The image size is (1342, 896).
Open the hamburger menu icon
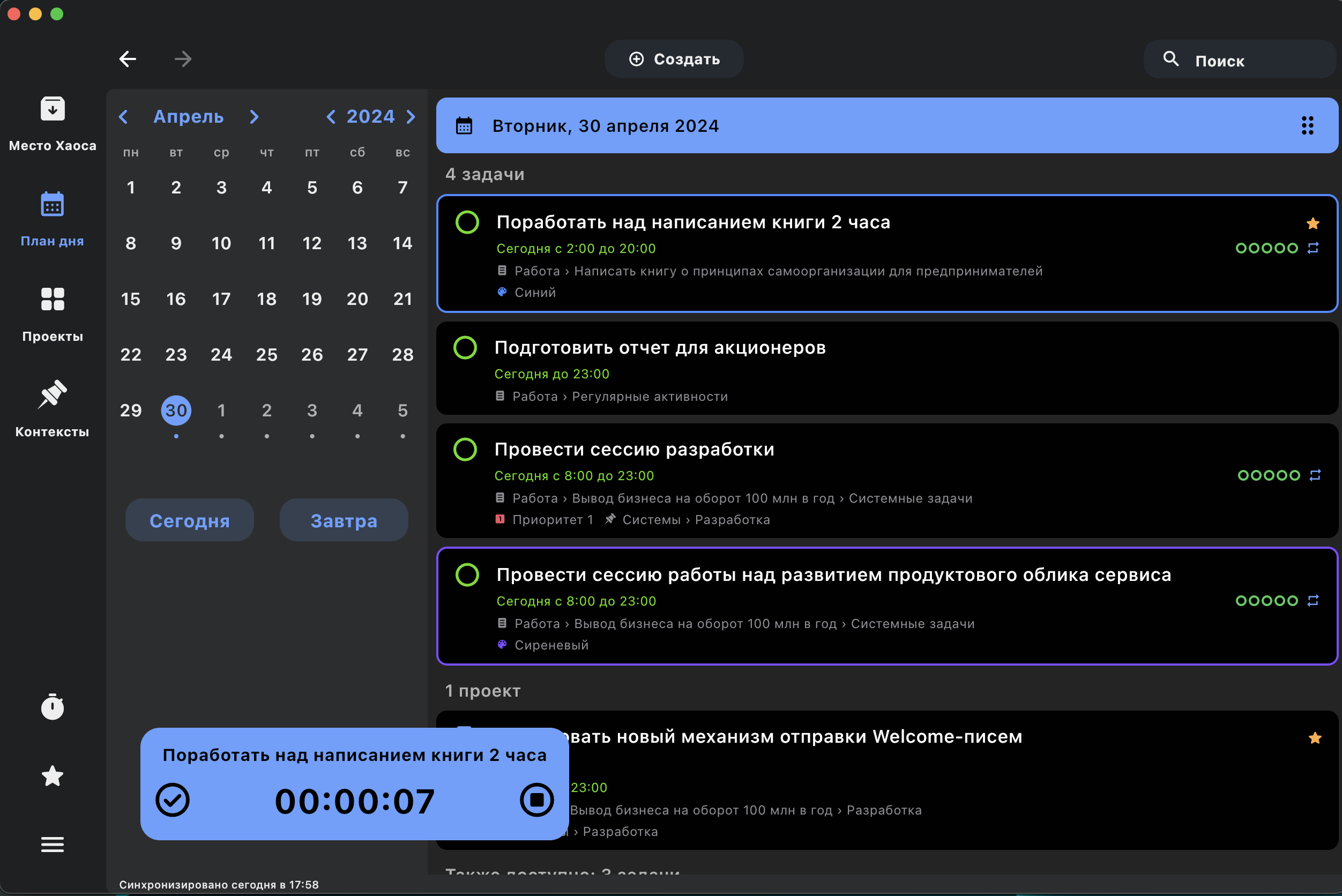coord(53,844)
